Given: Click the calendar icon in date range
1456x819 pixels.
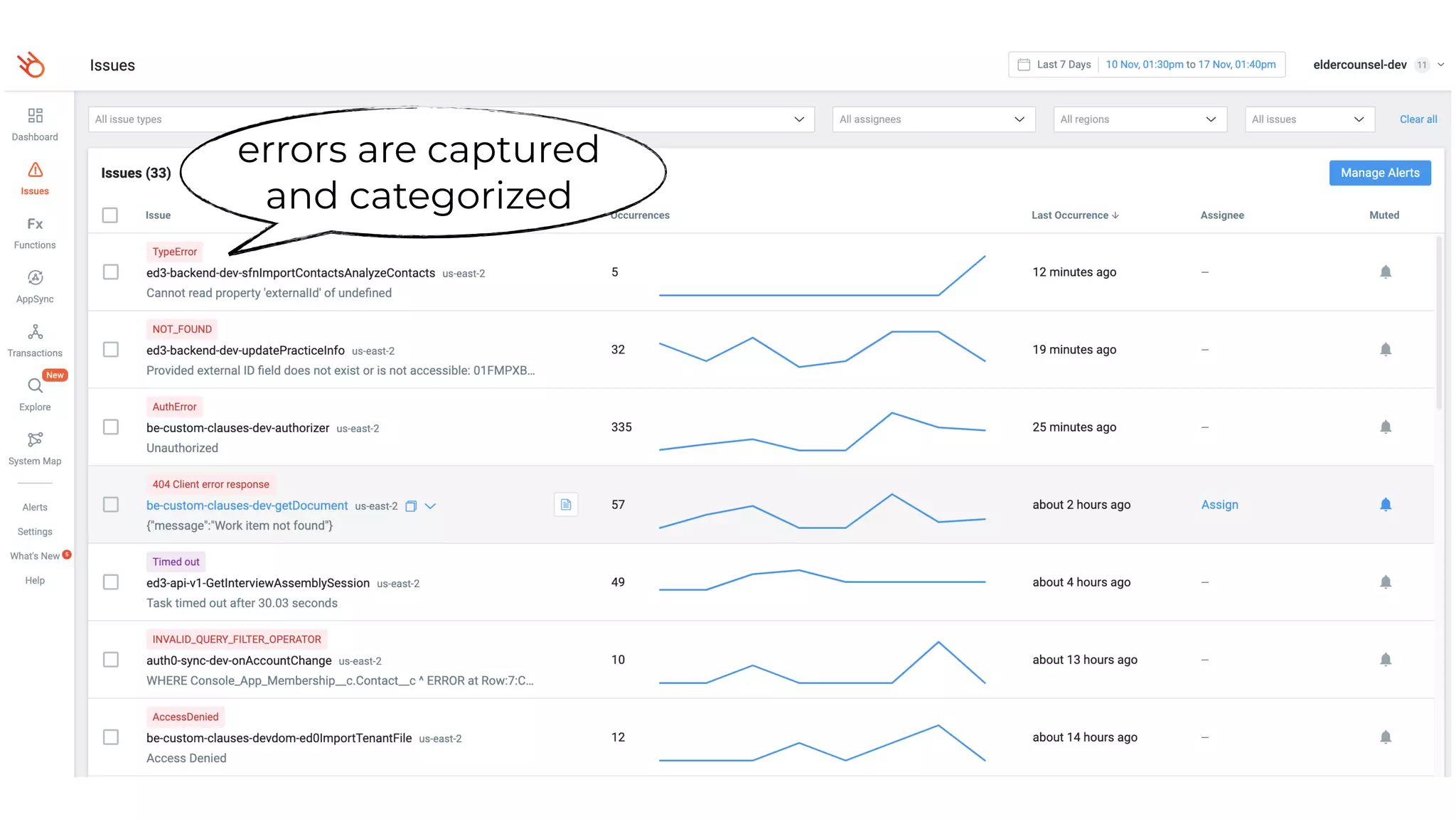Looking at the screenshot, I should 1024,65.
